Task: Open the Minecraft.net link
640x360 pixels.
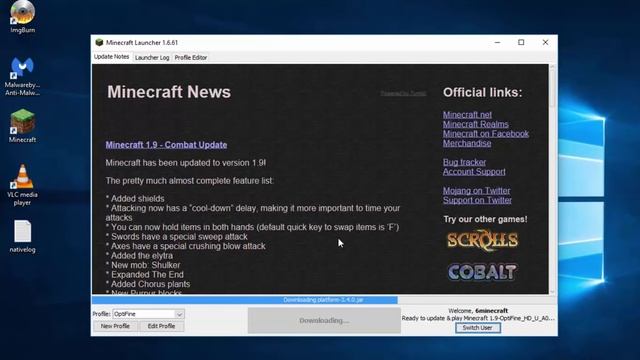Action: (467, 115)
